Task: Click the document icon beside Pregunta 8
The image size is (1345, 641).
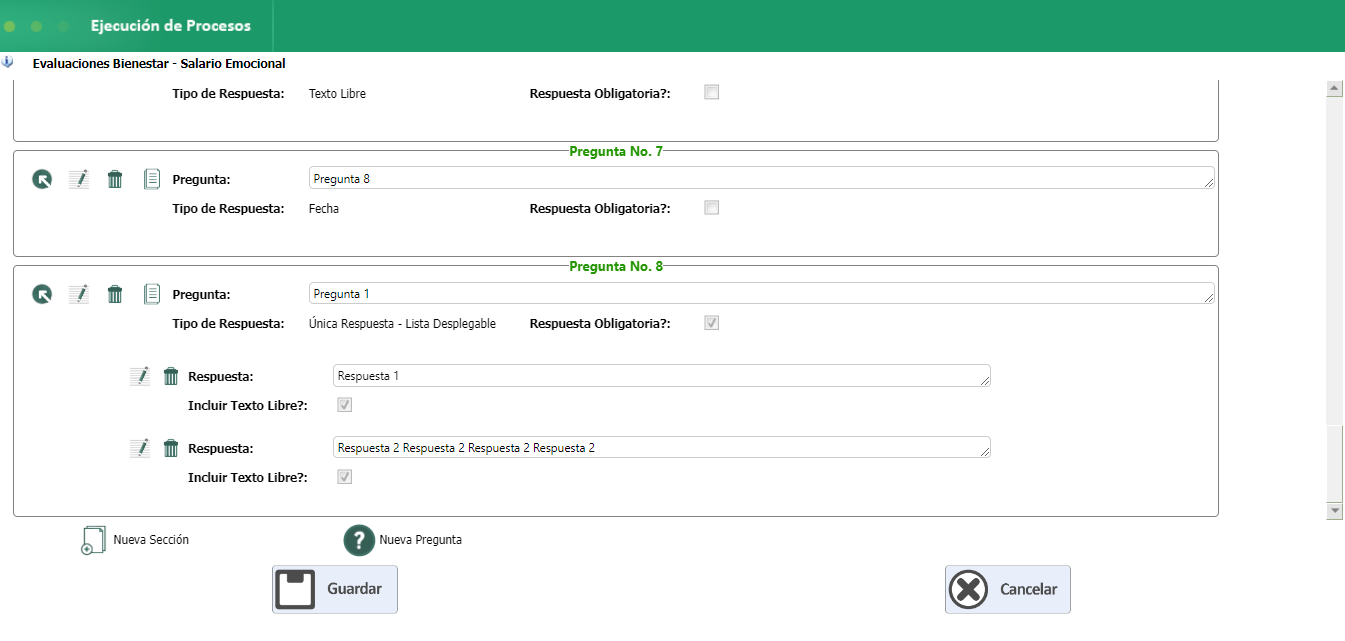Action: 152,179
